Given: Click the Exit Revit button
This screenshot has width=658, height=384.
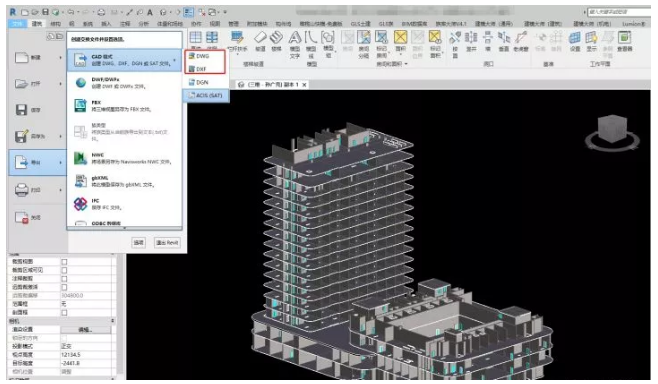Looking at the screenshot, I should [167, 243].
